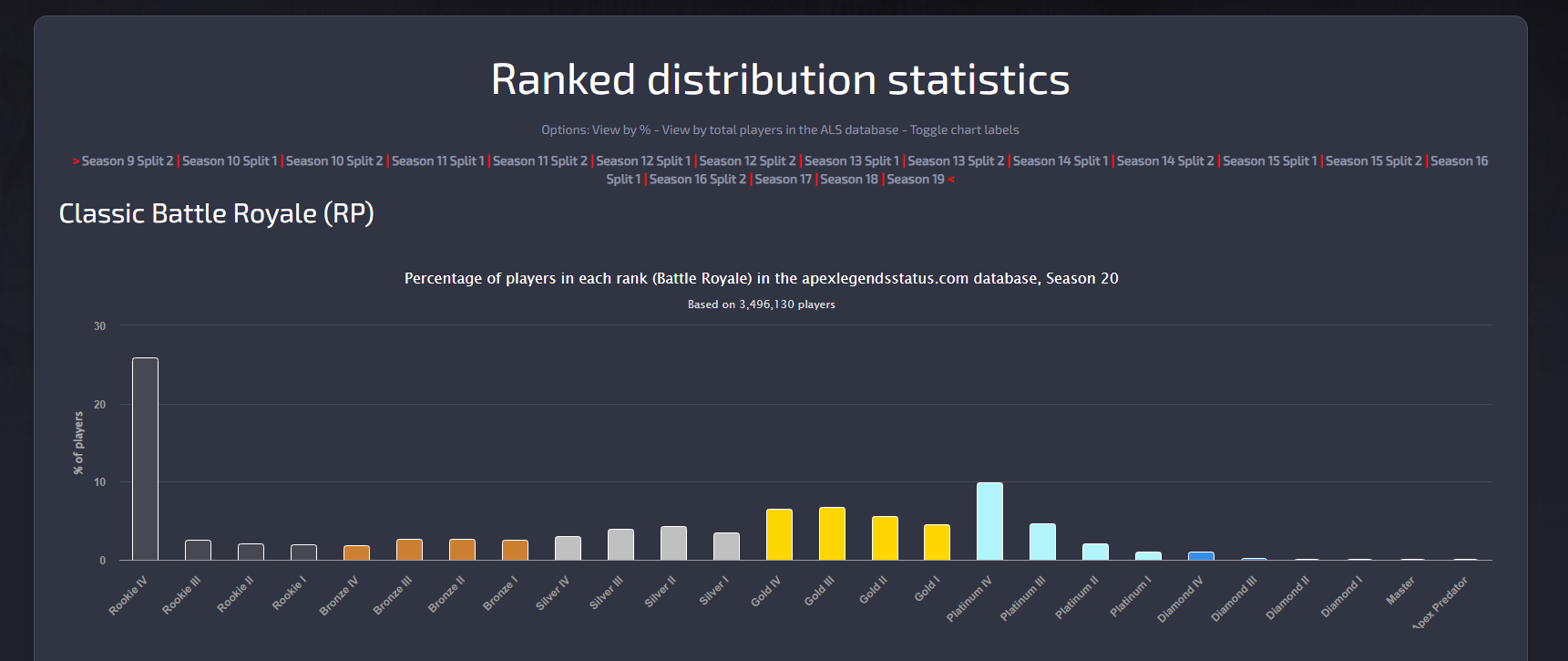Navigate to Season 16 Split 2
Image resolution: width=1568 pixels, height=661 pixels.
pyautogui.click(x=697, y=180)
